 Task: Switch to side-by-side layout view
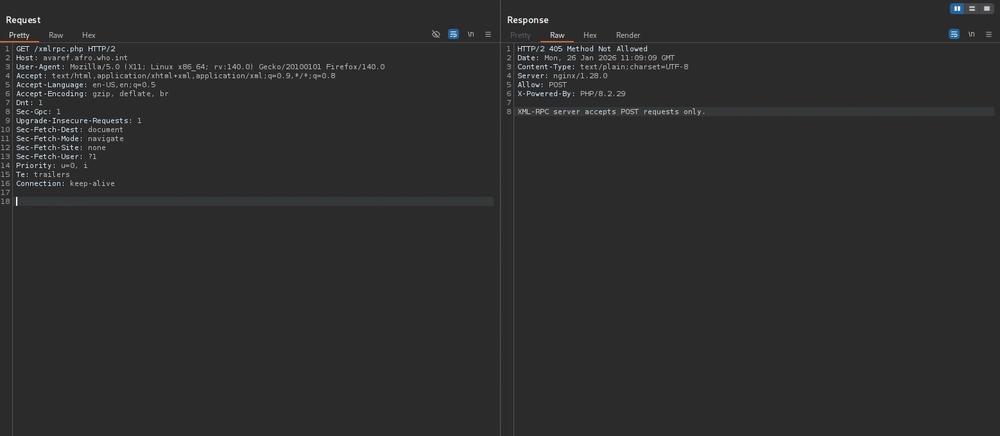(x=957, y=8)
